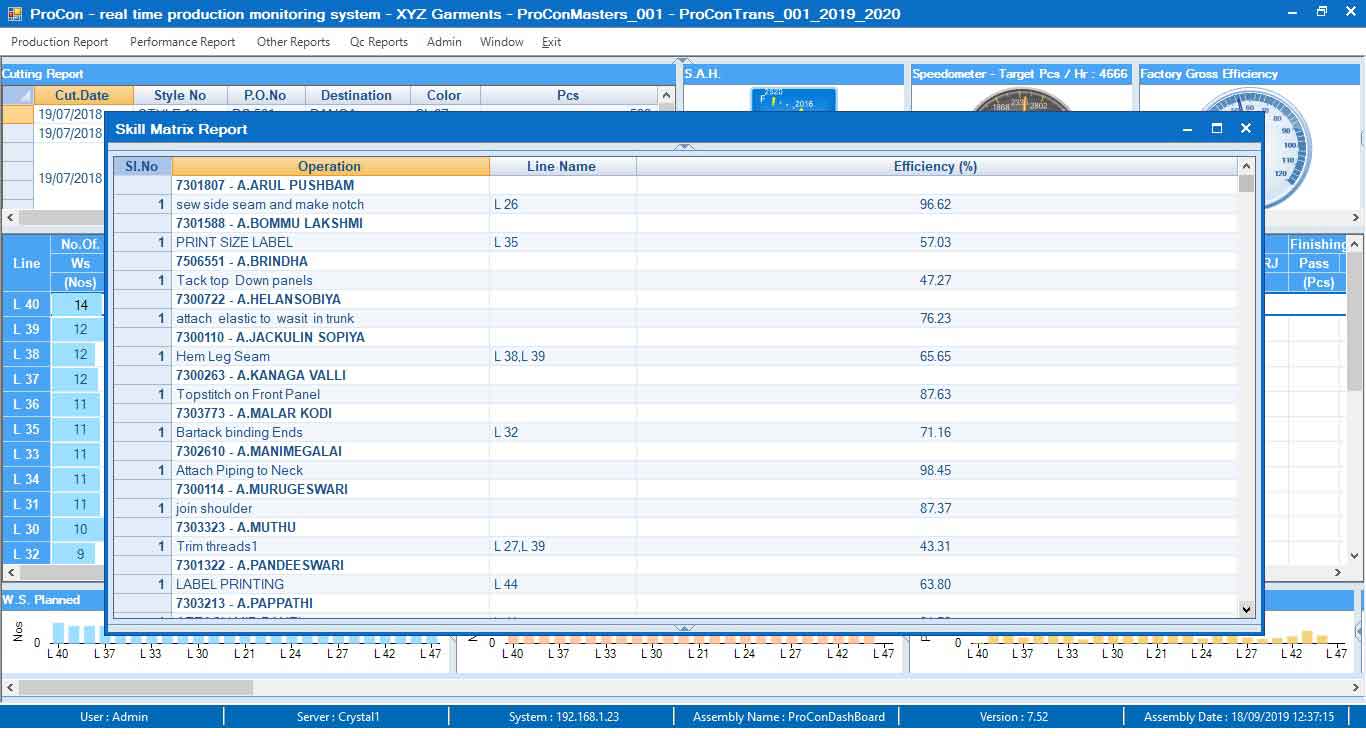This screenshot has width=1366, height=736.
Task: Select the 'sew side seam and make notch' row
Action: click(270, 204)
